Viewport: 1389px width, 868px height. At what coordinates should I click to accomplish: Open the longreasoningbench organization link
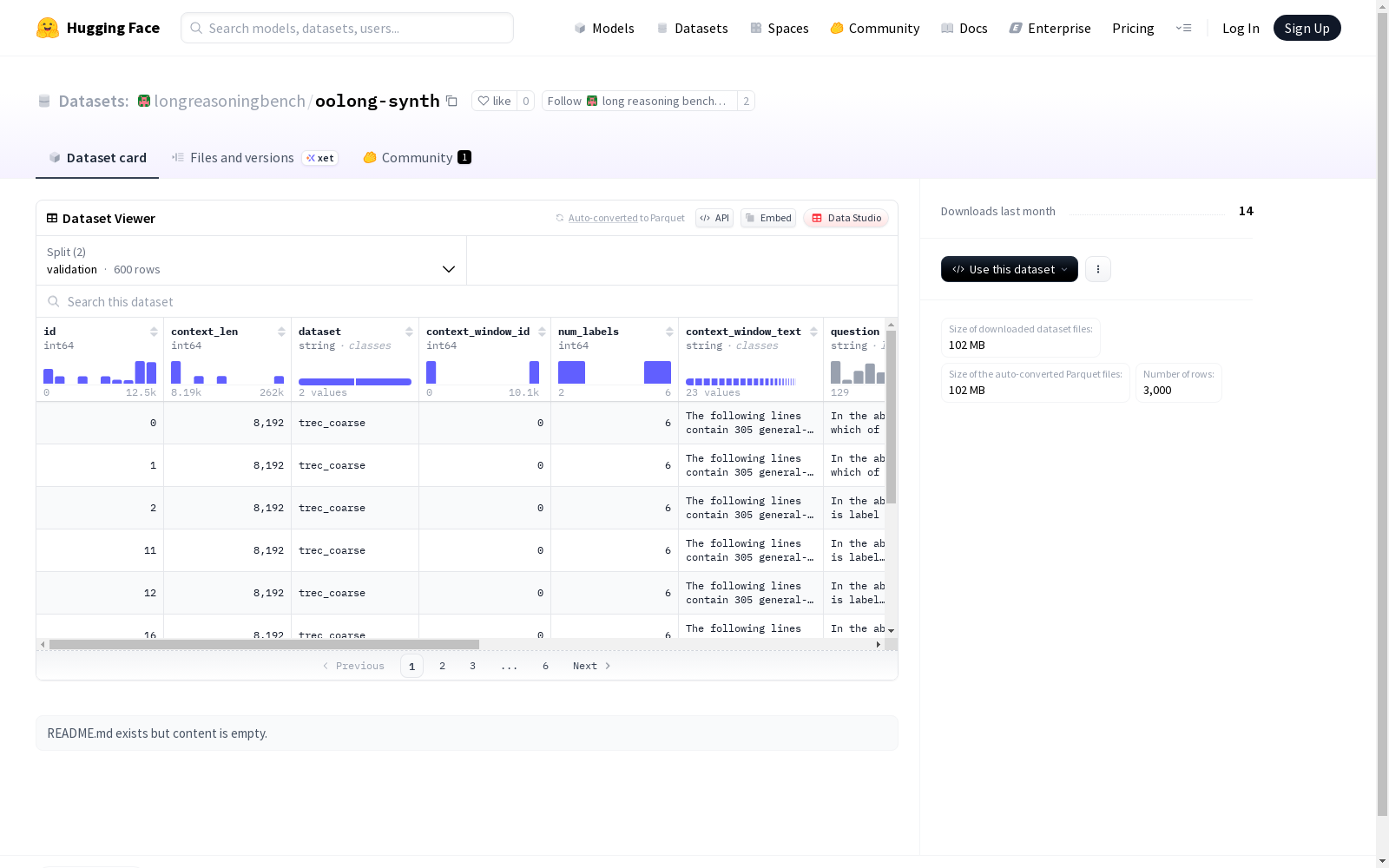229,101
